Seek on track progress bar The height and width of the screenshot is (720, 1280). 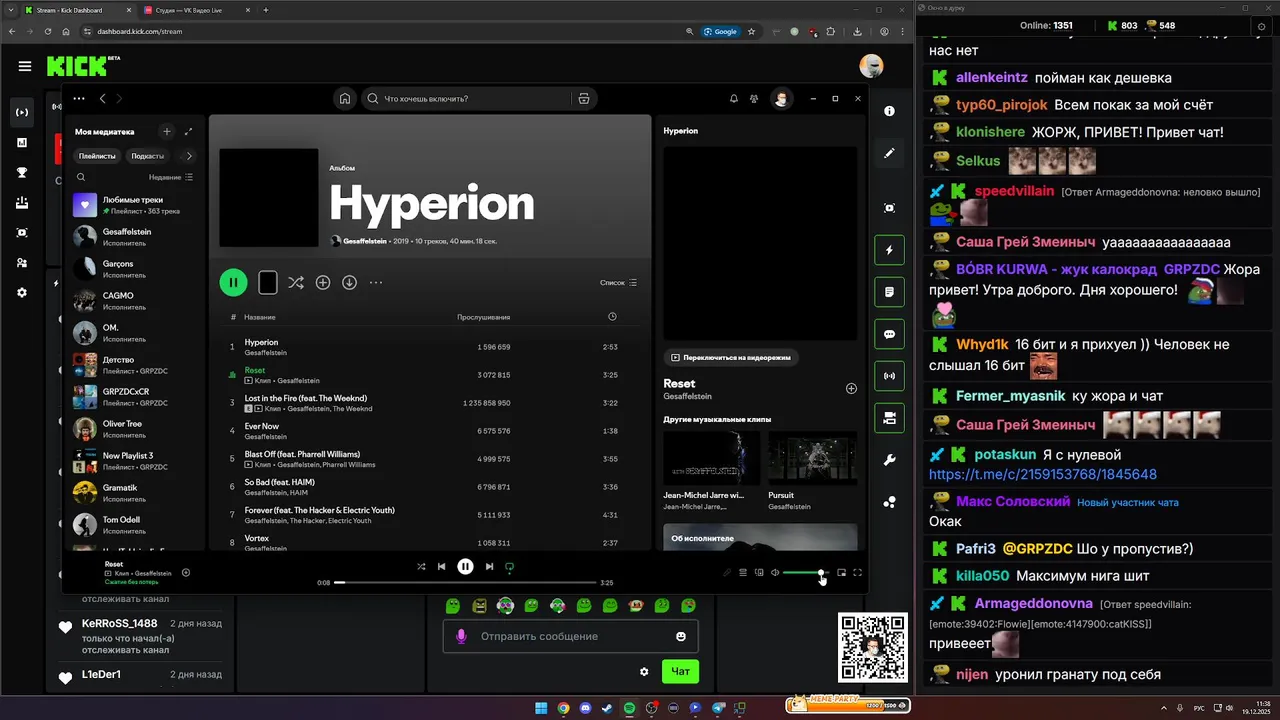[466, 582]
